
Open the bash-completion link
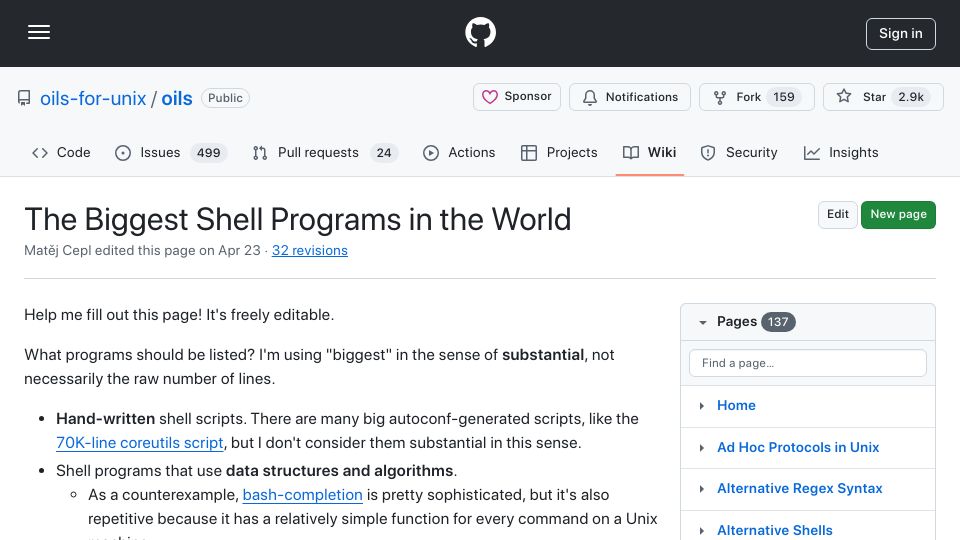pos(302,495)
